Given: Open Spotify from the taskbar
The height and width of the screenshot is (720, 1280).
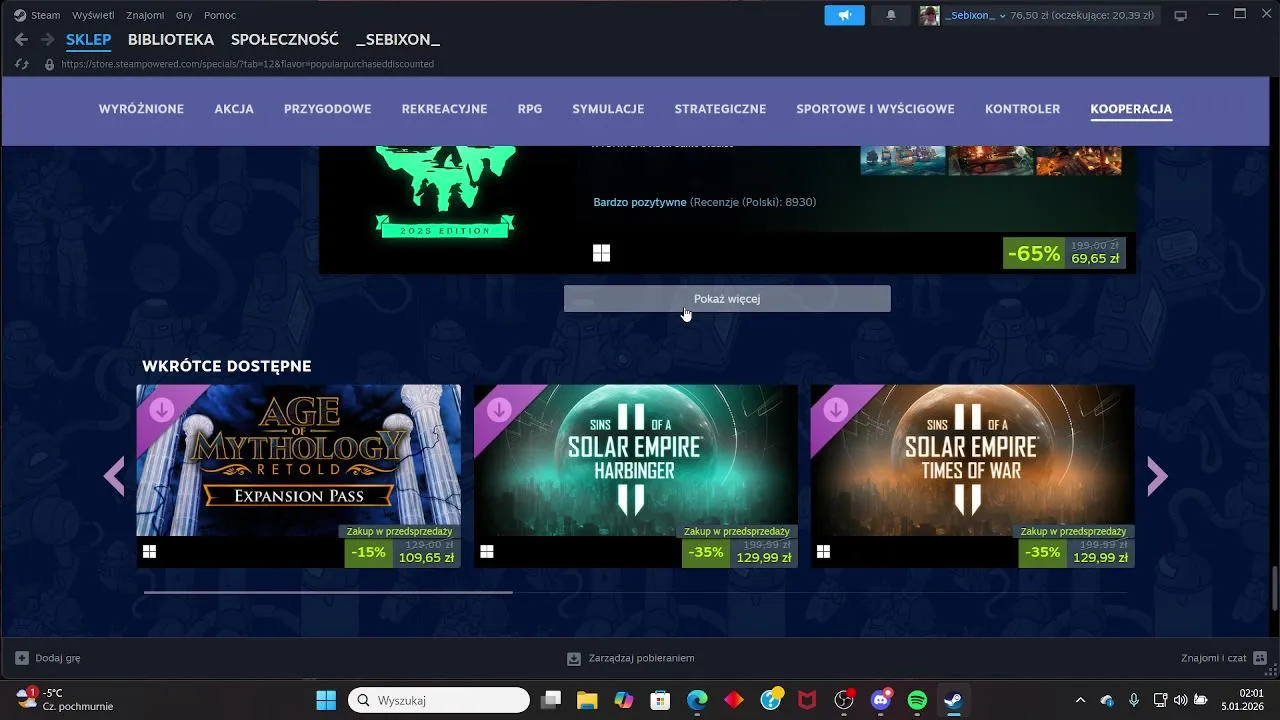Looking at the screenshot, I should 917,700.
